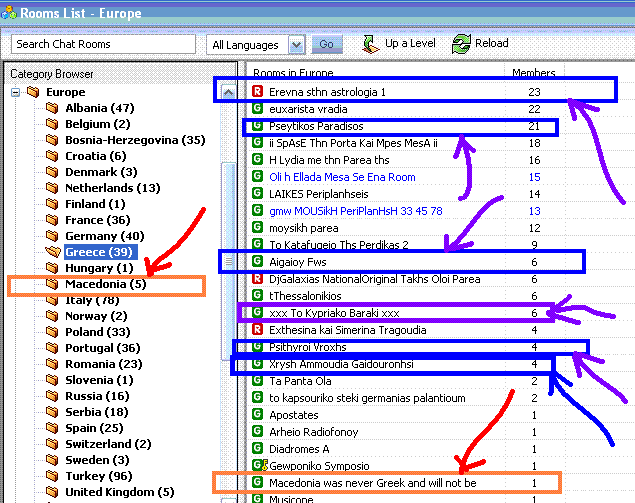Click red R icon of DjGalaxias NationalOriginal room
The image size is (635, 503).
tap(258, 279)
